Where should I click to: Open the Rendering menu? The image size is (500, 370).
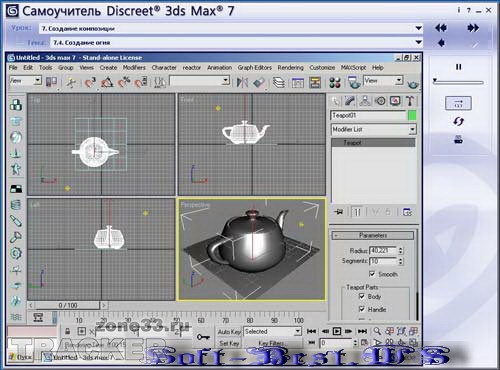(x=290, y=68)
